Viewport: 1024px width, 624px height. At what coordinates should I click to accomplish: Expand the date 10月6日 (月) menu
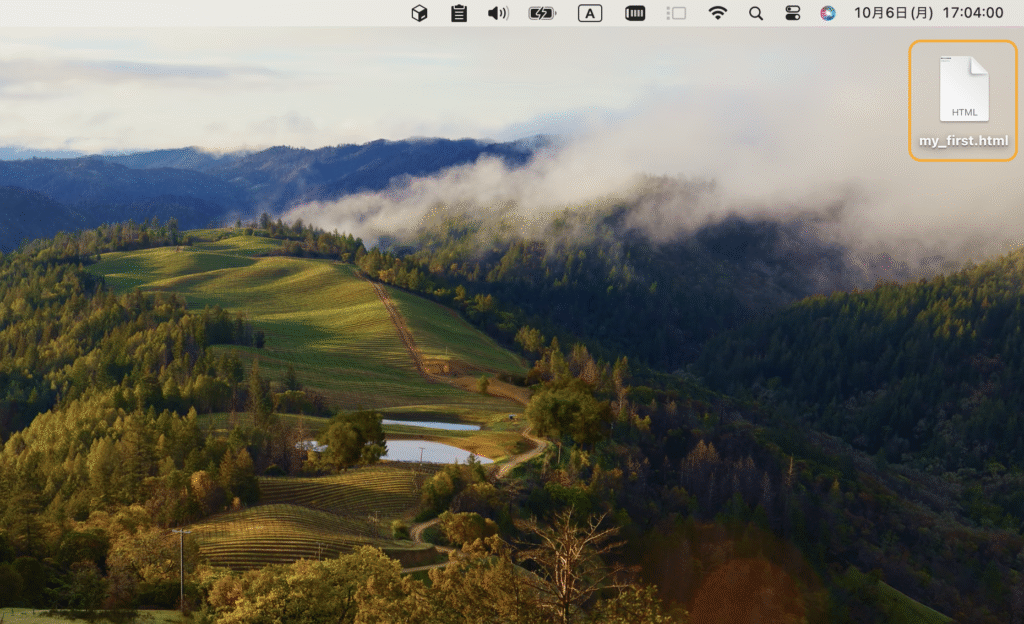(893, 13)
